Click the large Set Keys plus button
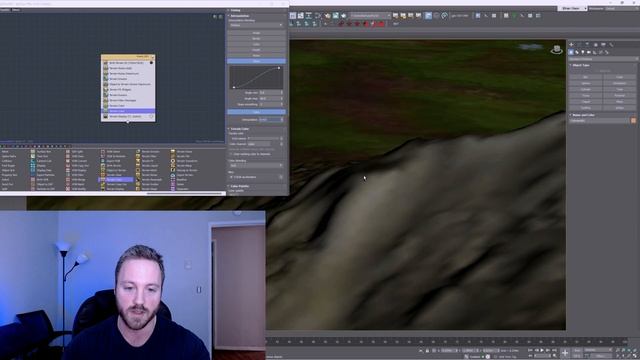 tap(565, 353)
